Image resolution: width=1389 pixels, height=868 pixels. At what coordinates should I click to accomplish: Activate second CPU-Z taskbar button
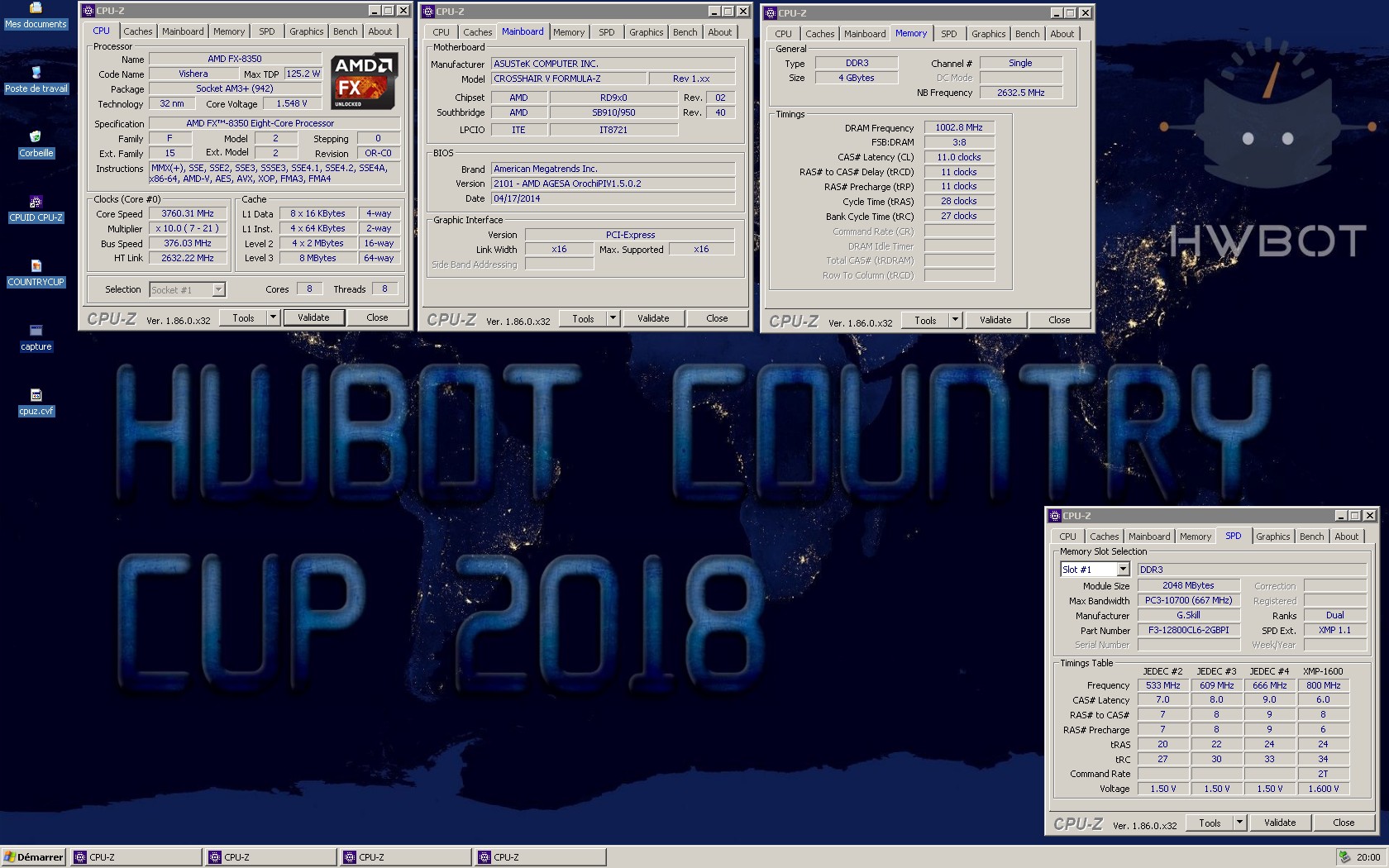pos(271,857)
